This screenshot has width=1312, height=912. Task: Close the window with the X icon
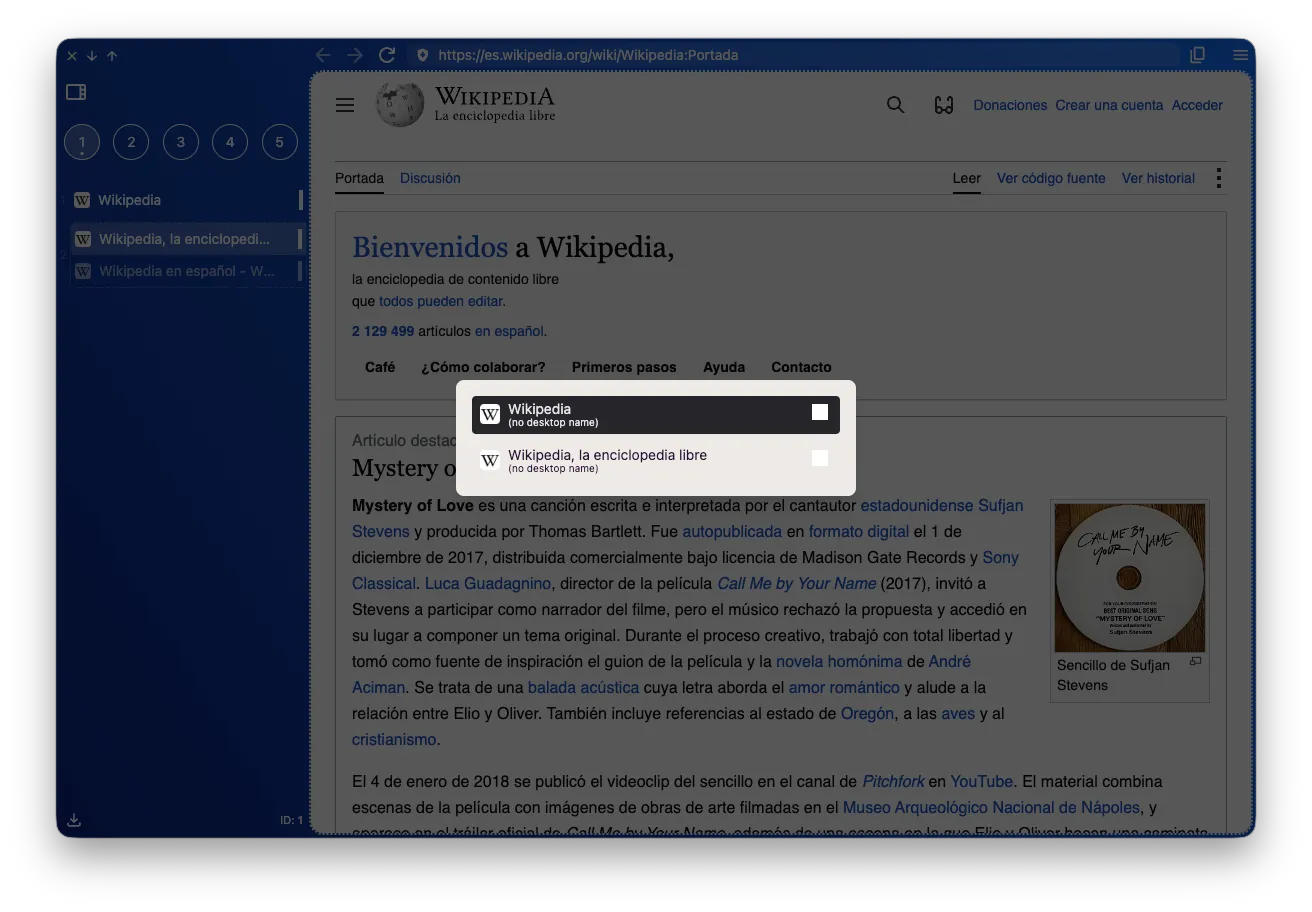tap(72, 56)
